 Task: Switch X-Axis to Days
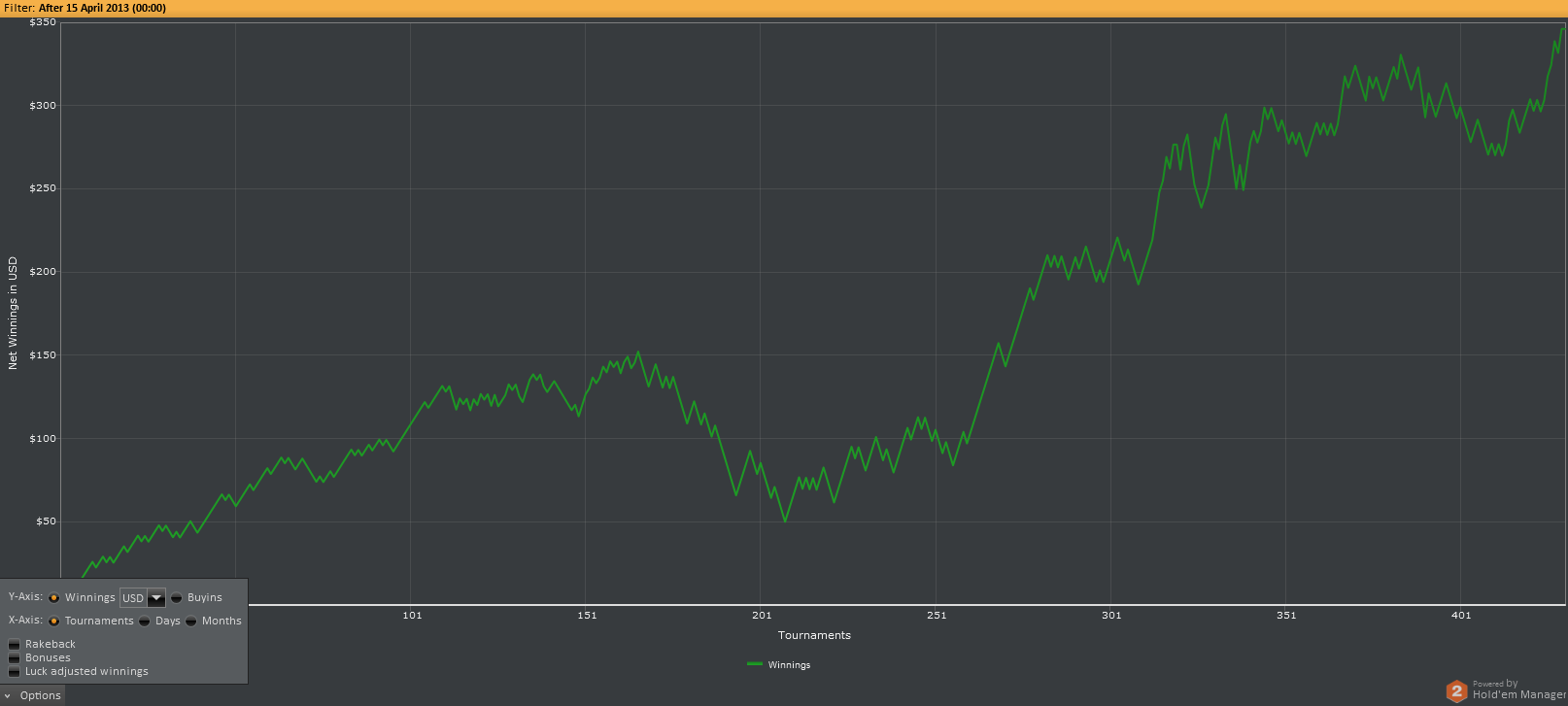[x=145, y=621]
